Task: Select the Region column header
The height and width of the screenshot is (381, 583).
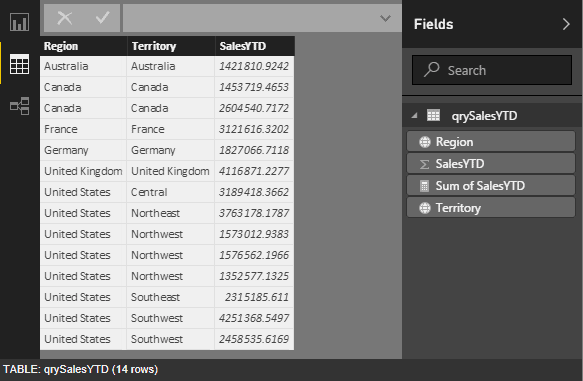Action: coord(83,46)
